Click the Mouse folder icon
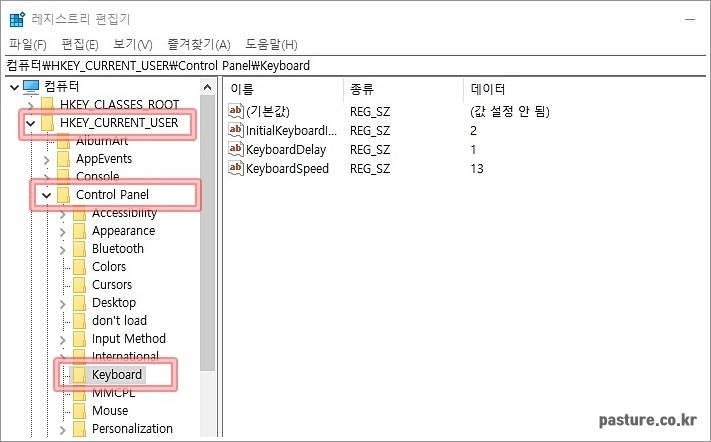This screenshot has width=711, height=442. point(78,411)
